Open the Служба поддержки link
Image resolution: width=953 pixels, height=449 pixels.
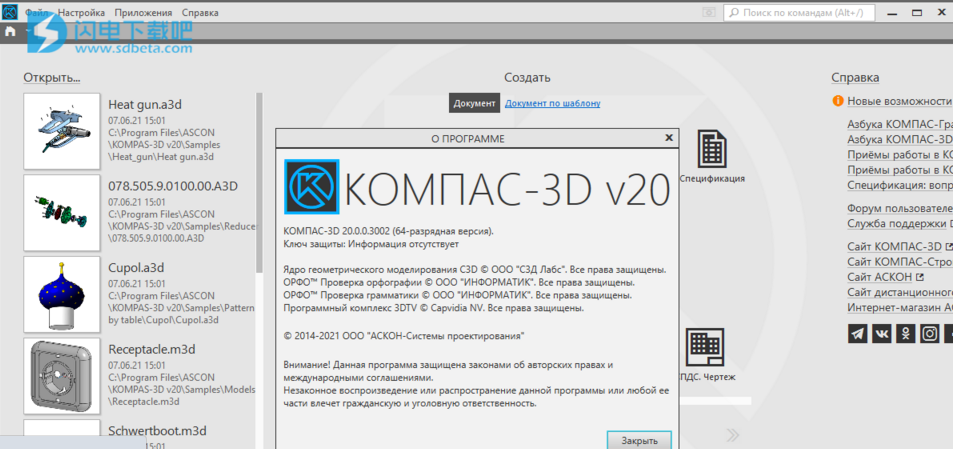click(895, 223)
